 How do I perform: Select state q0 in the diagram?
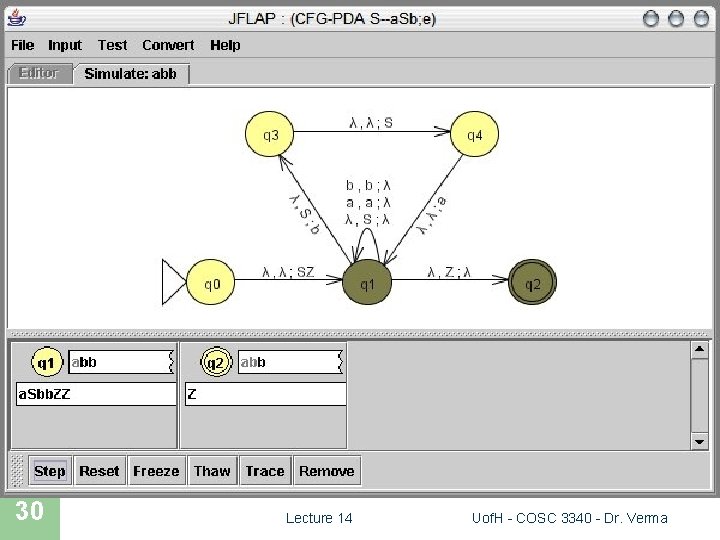[x=211, y=282]
